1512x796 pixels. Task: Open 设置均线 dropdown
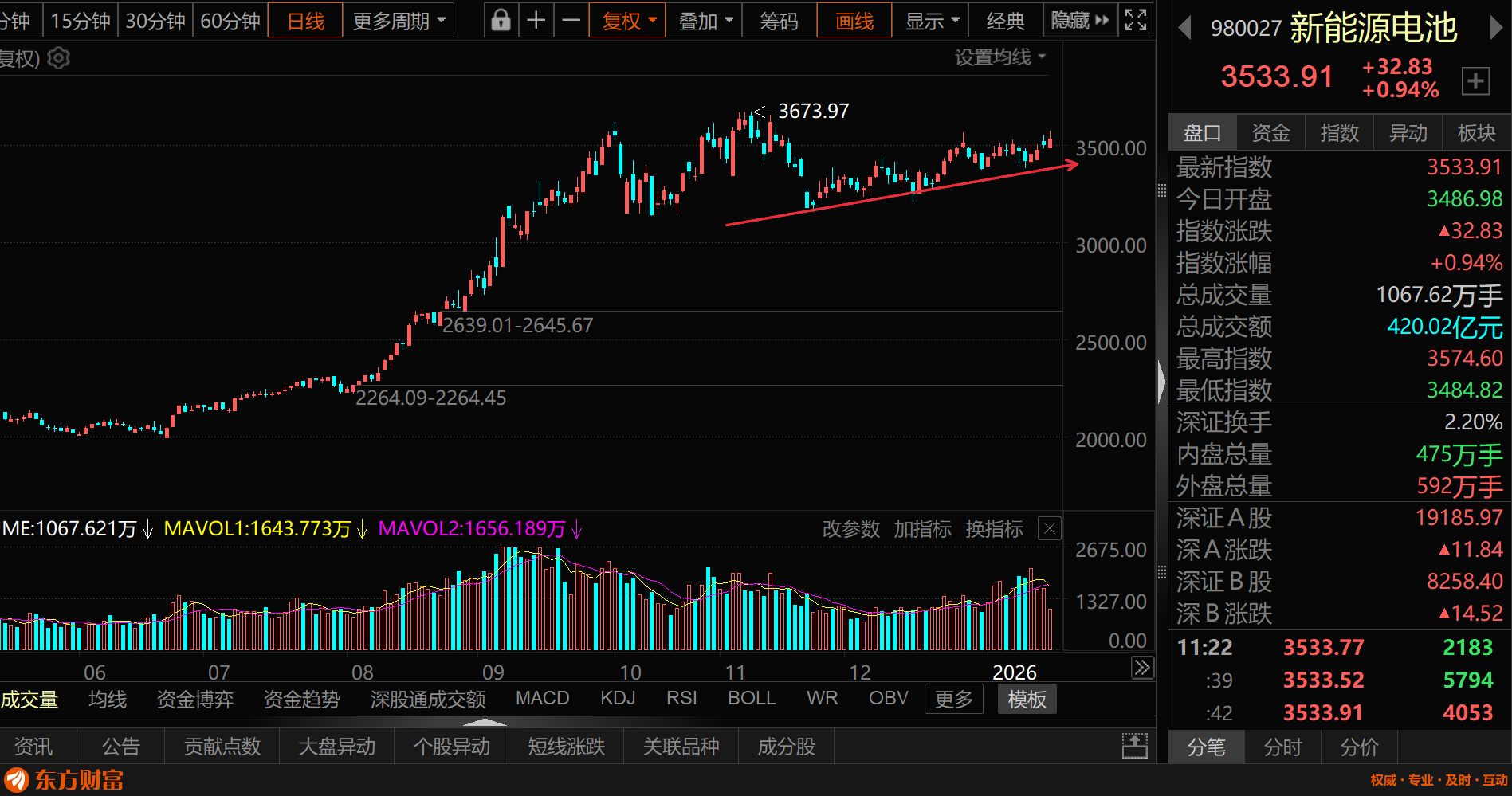[x=1000, y=57]
